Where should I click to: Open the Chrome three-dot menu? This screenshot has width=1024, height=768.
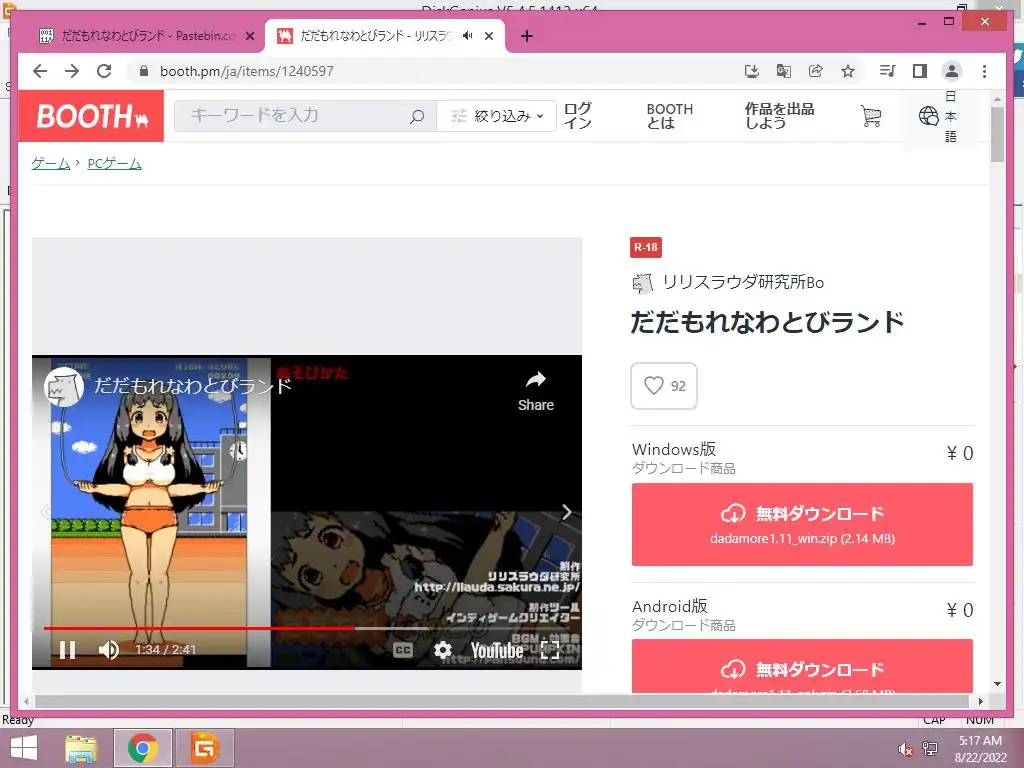984,71
